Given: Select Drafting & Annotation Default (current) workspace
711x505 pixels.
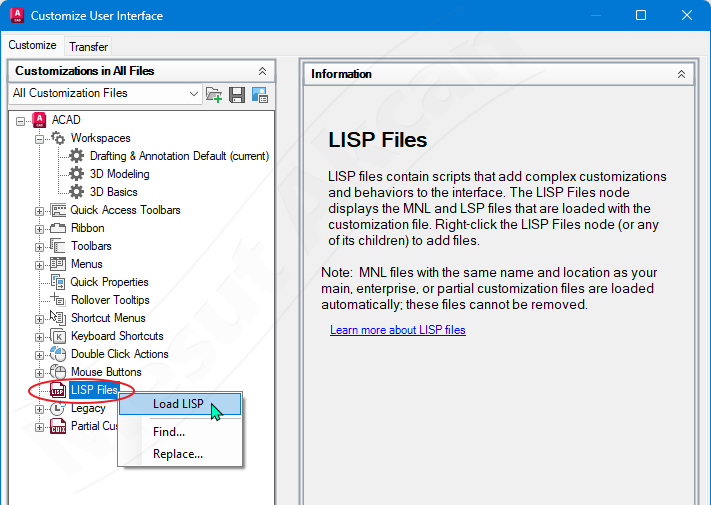Looking at the screenshot, I should point(180,156).
